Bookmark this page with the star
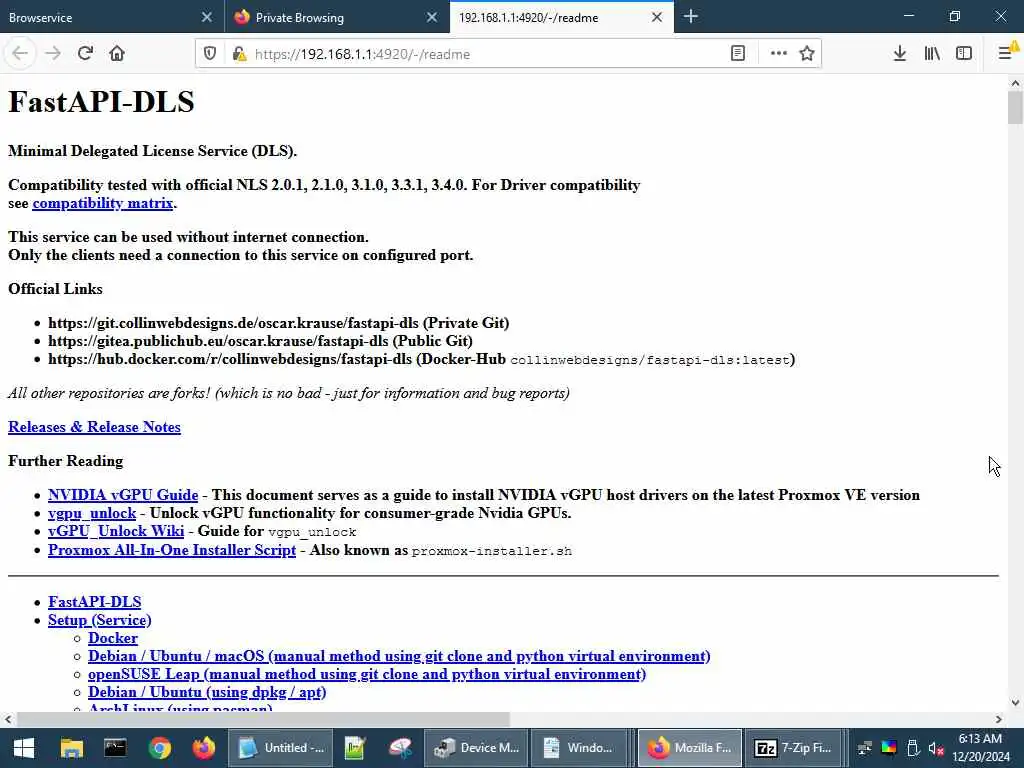Image resolution: width=1024 pixels, height=768 pixels. [807, 54]
